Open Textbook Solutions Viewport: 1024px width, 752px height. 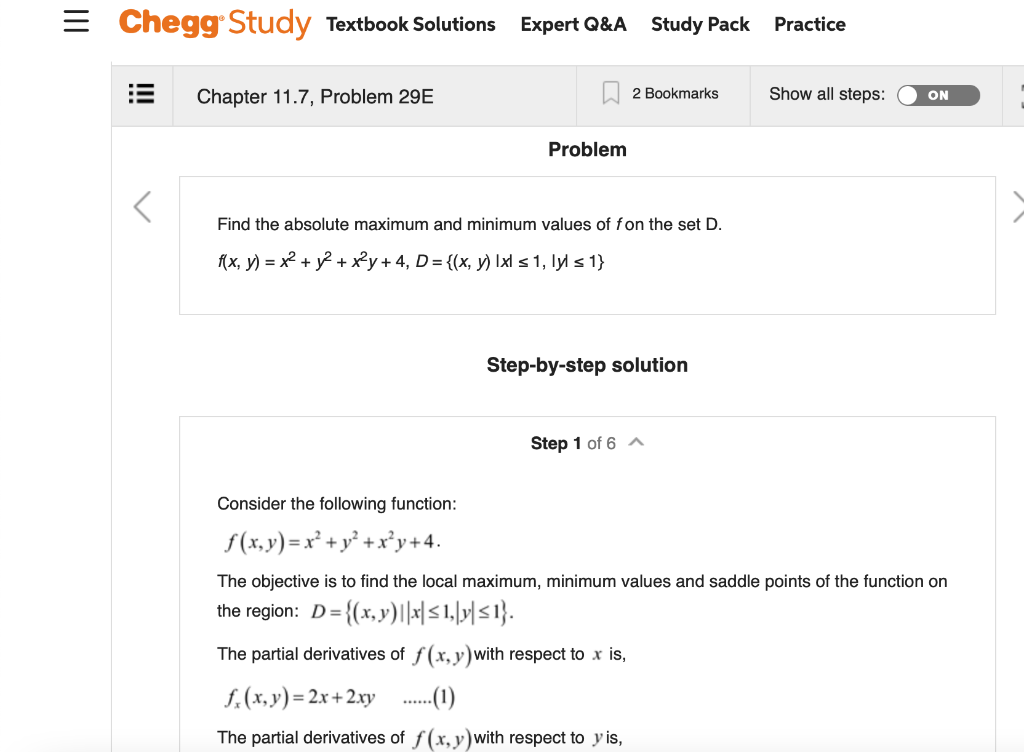(x=411, y=24)
